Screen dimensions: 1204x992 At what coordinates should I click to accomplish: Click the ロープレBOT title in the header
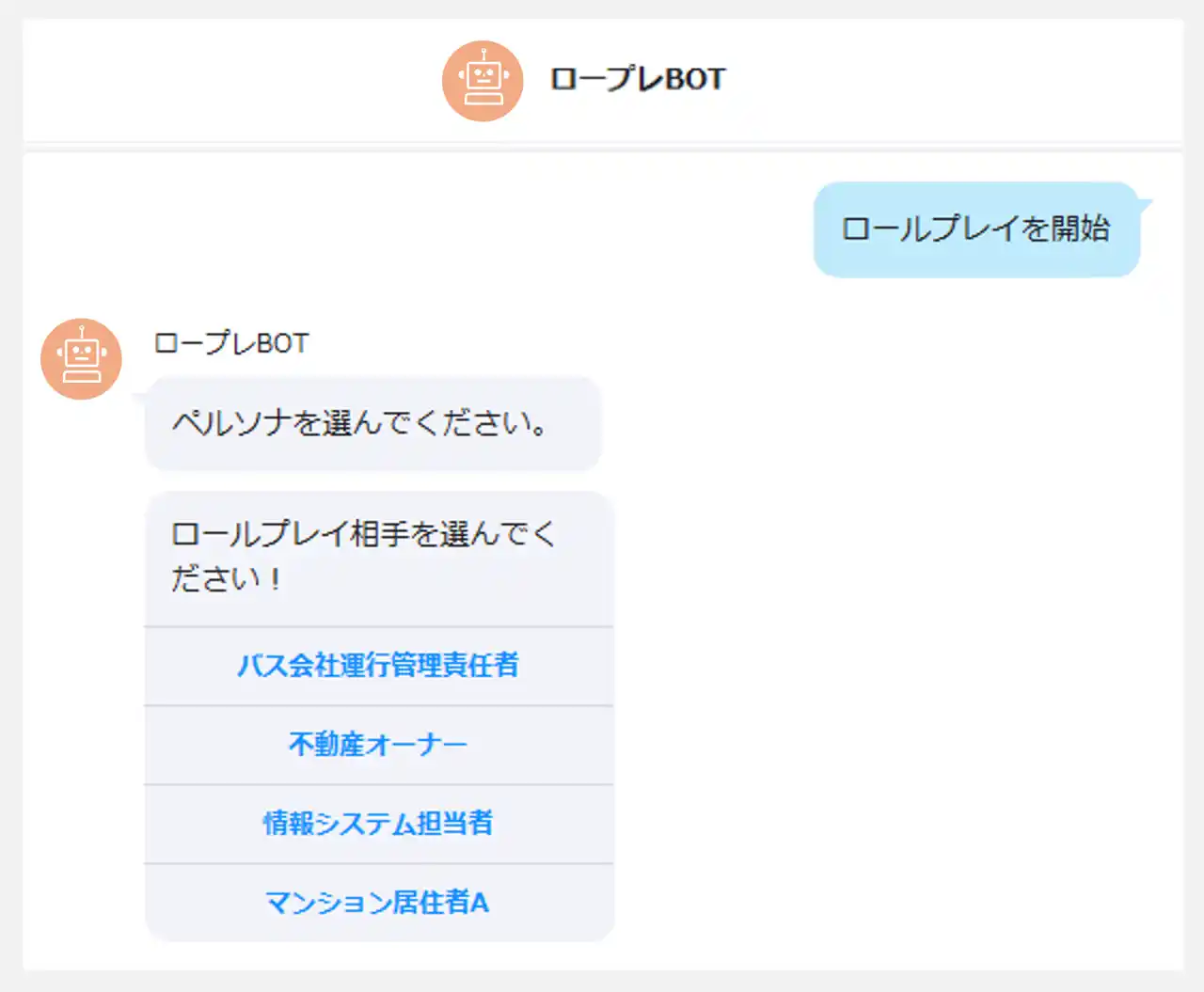pos(637,79)
